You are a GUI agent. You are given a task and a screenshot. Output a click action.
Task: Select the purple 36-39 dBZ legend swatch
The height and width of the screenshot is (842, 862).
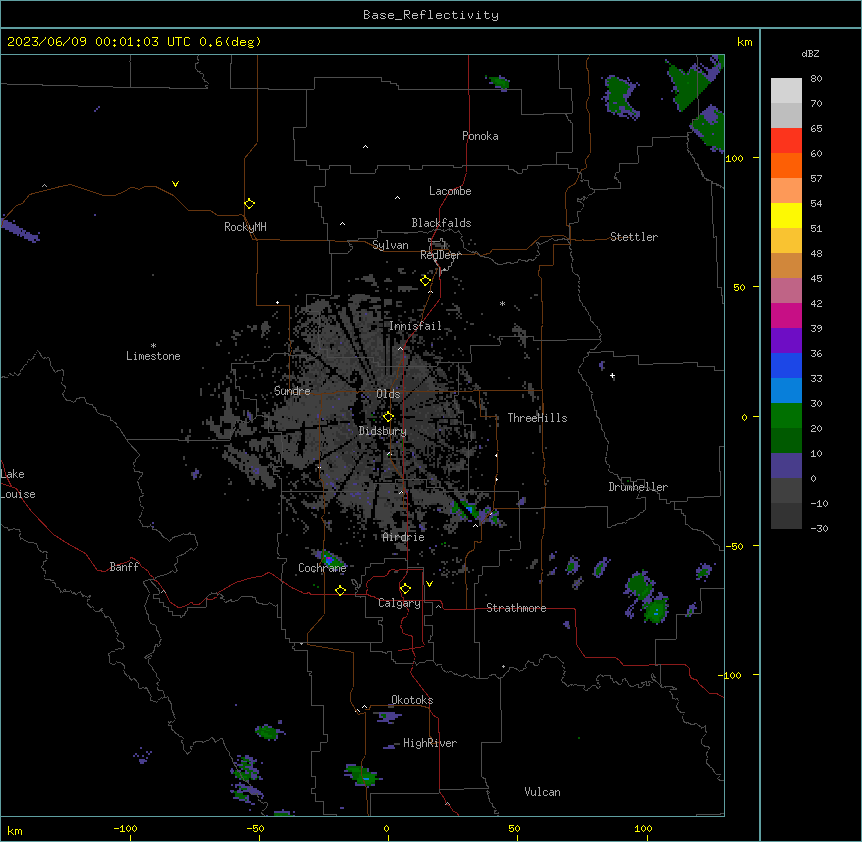tap(786, 341)
